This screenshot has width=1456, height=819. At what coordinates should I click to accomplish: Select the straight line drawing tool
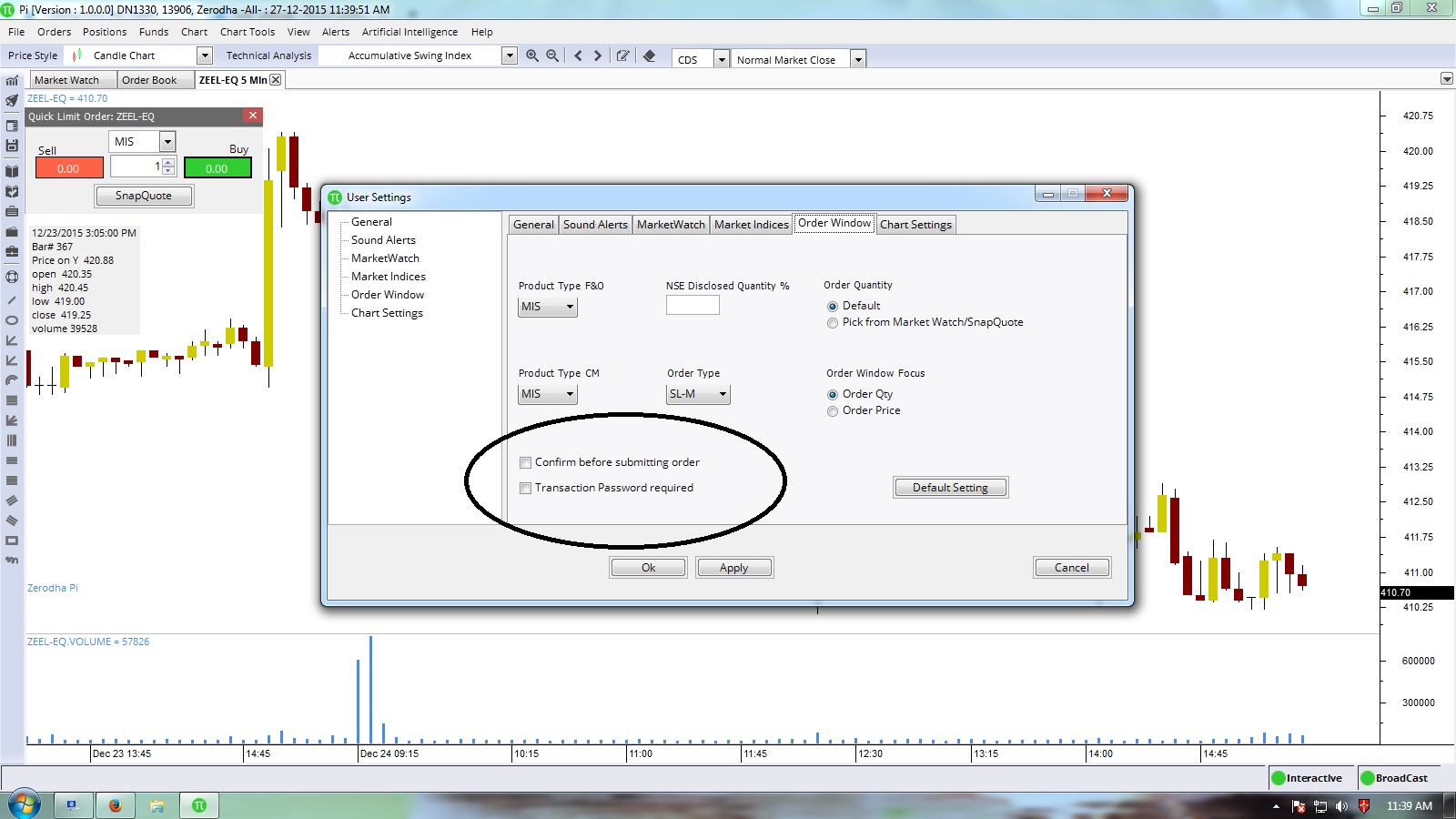12,299
